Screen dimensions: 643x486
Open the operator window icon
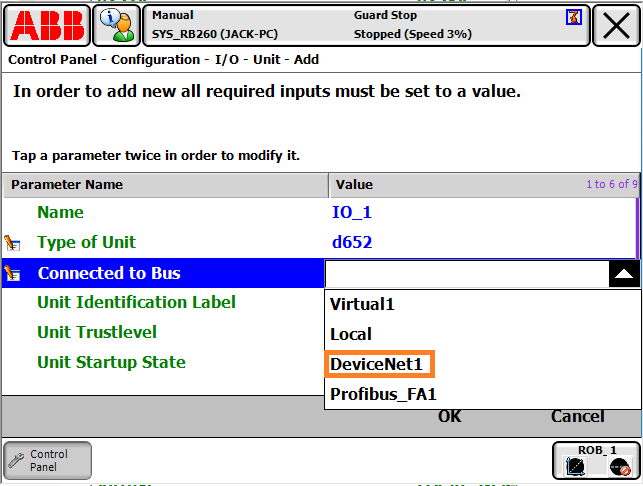pos(116,25)
